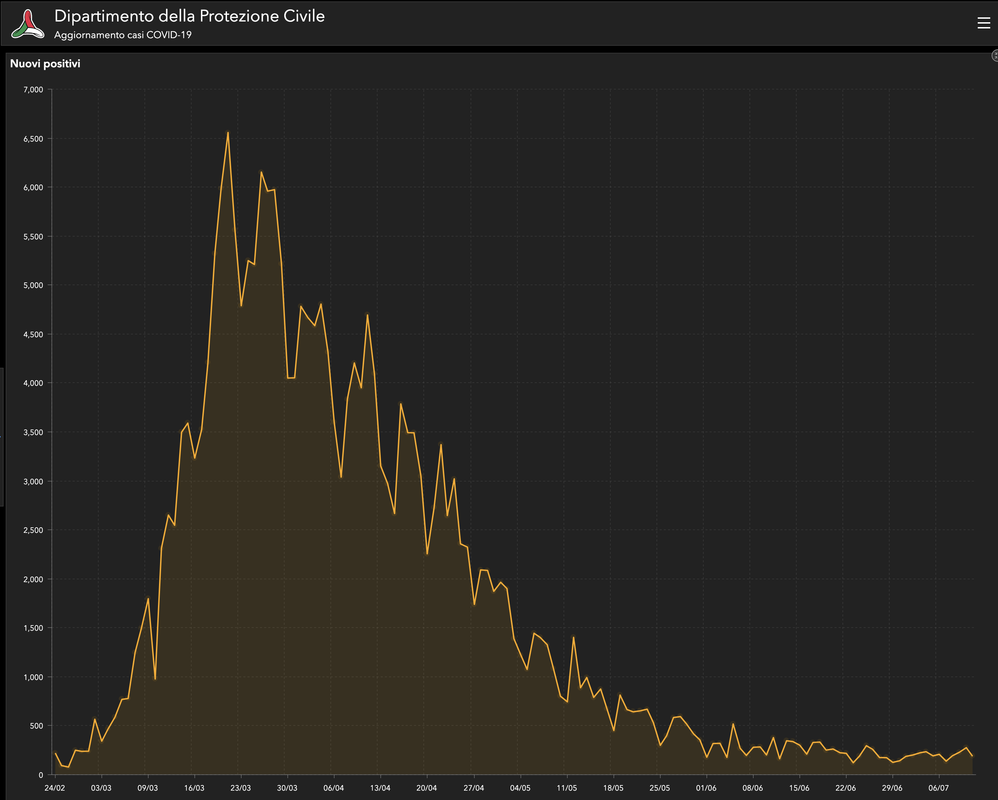Image resolution: width=998 pixels, height=800 pixels.
Task: Click the 'Dipartimento della Protezione Civile' title
Action: 189,16
